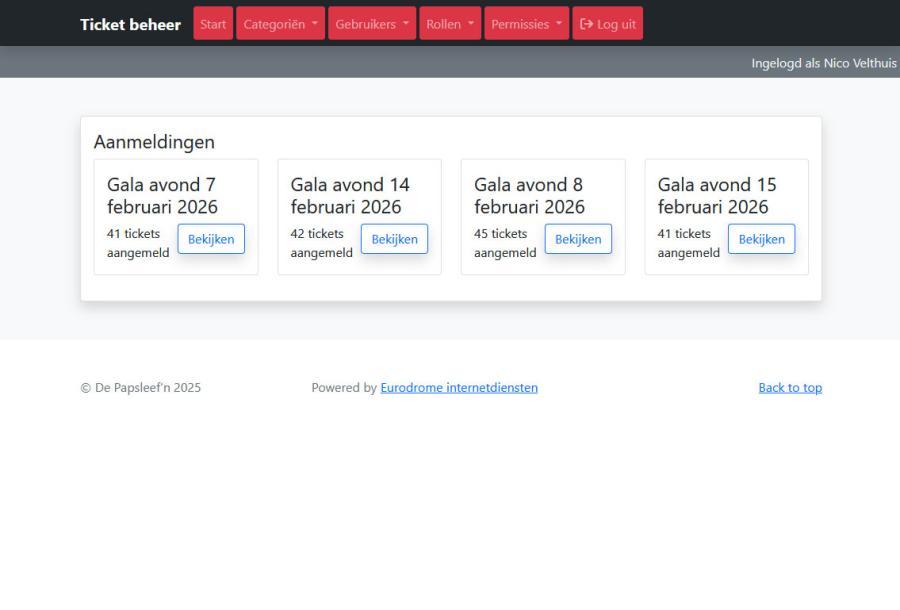
Task: Expand the Permissies dropdown menu
Action: pyautogui.click(x=527, y=24)
